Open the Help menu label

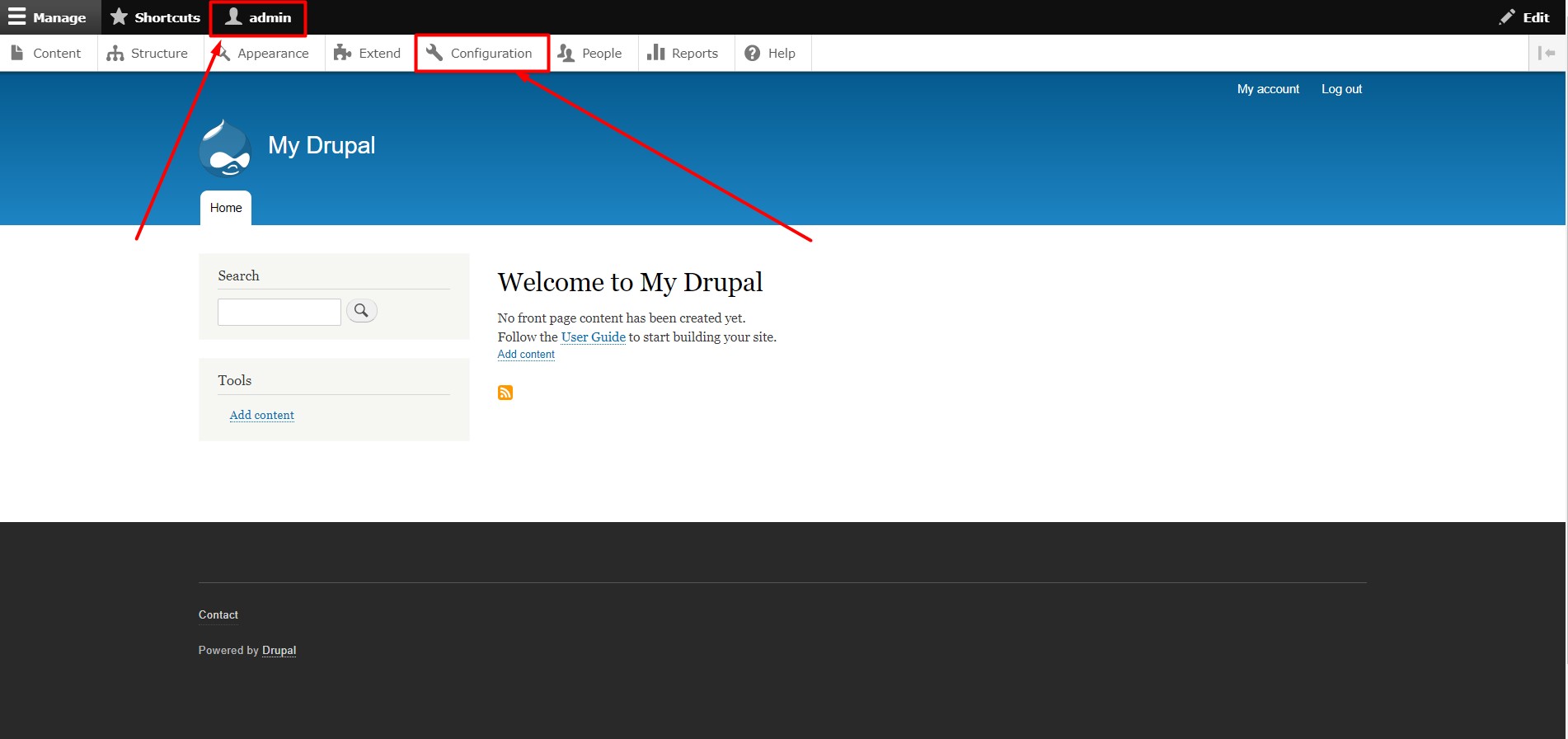point(782,53)
